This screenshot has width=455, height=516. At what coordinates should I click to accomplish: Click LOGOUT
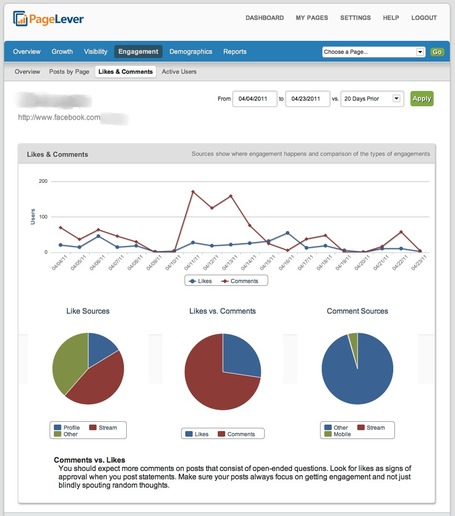pos(424,18)
